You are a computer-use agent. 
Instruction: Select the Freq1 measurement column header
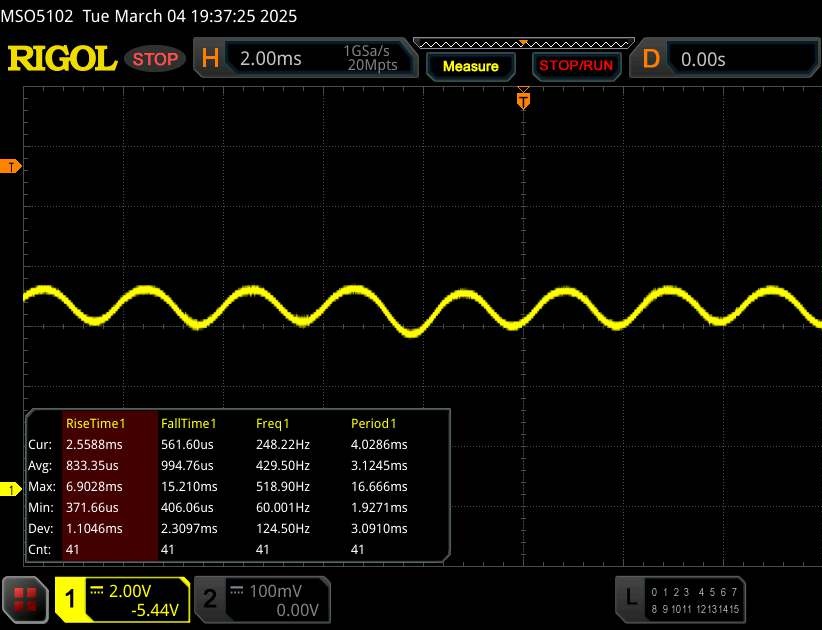(273, 423)
